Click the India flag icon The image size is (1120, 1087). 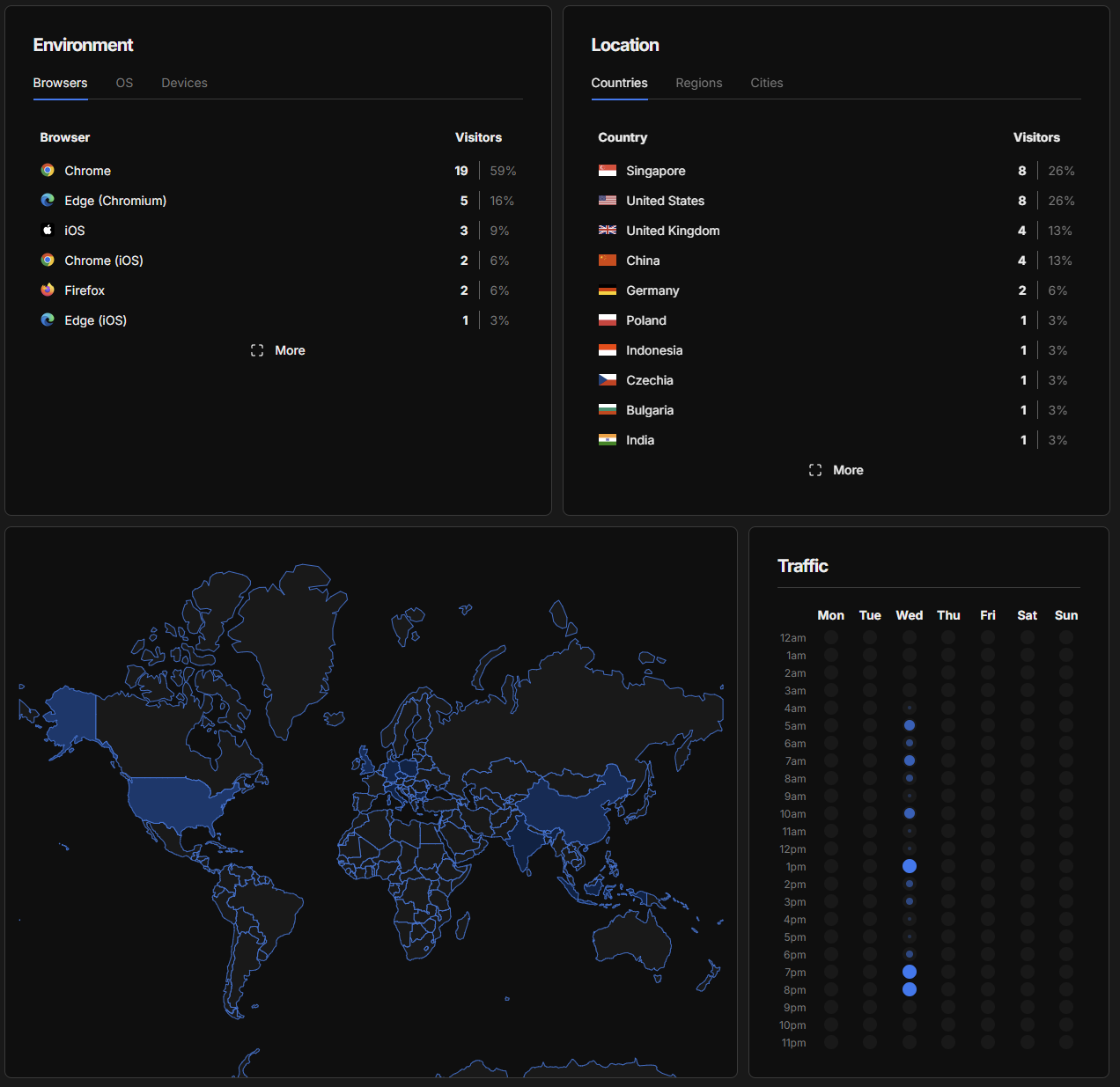(608, 440)
